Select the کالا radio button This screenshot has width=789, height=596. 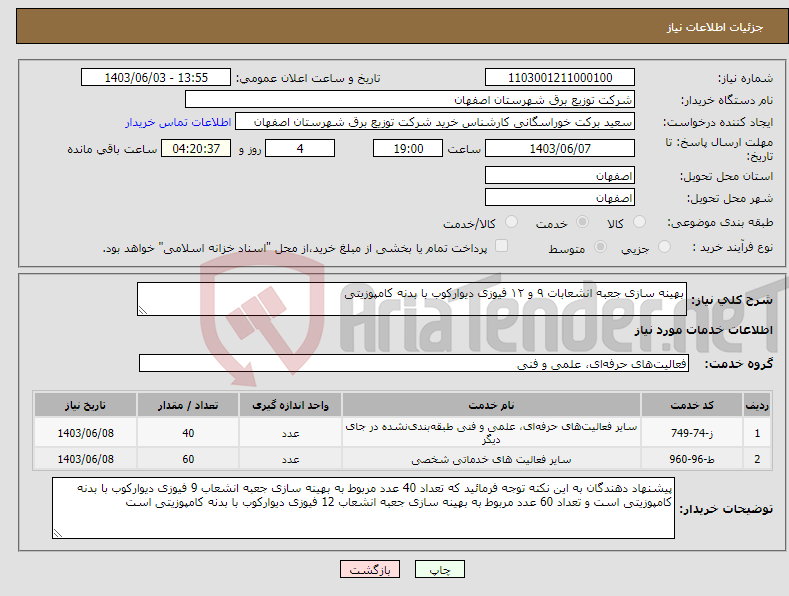point(640,222)
